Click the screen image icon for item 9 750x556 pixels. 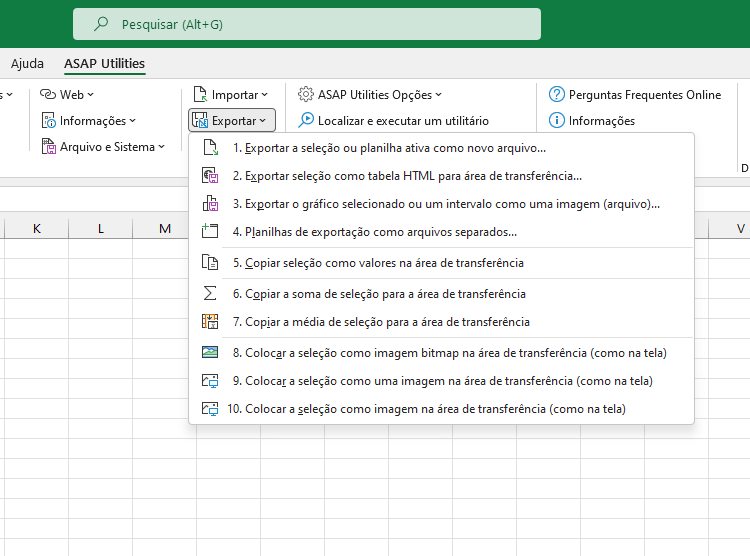(x=210, y=381)
